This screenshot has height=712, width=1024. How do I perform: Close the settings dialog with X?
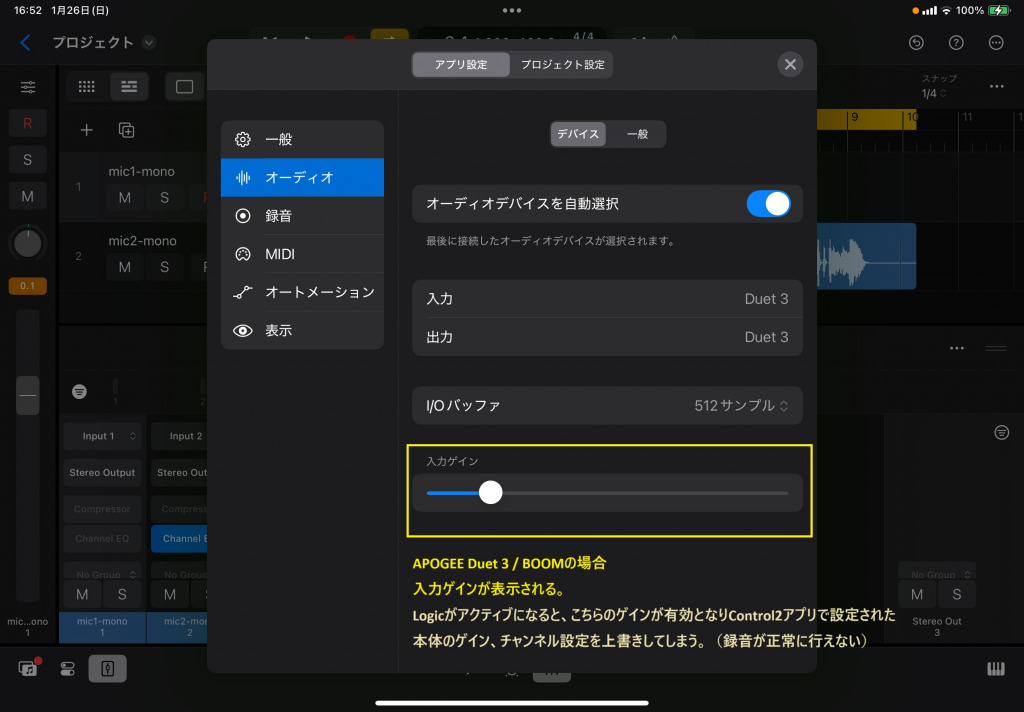(x=790, y=65)
